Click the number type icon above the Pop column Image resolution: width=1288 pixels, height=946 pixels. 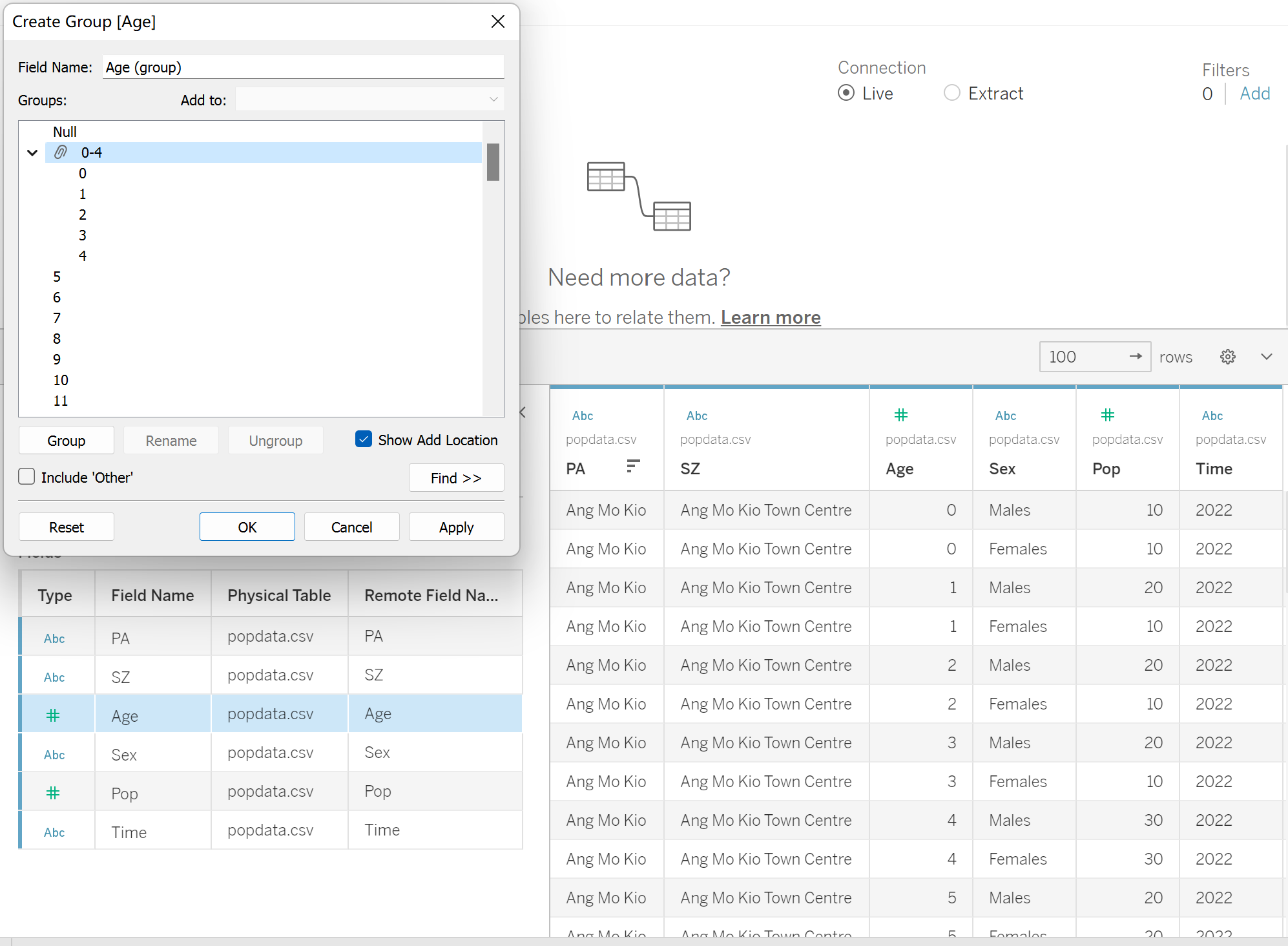(x=1107, y=415)
